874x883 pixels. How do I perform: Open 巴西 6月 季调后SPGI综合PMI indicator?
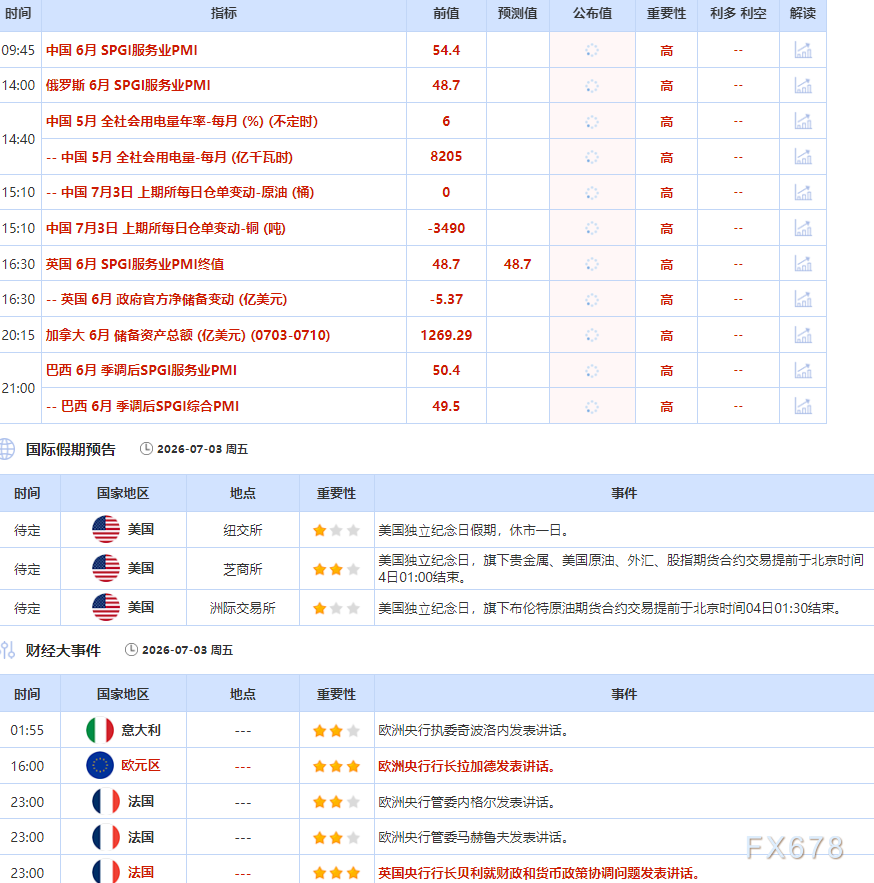pos(142,406)
